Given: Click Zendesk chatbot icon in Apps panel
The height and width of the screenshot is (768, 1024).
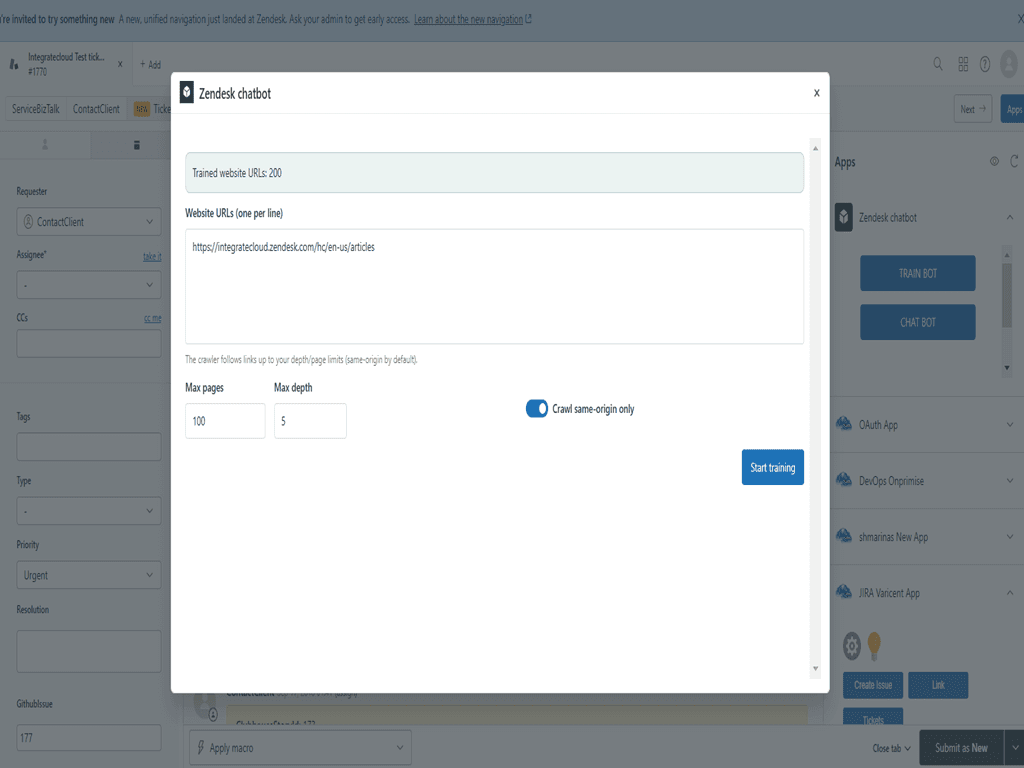Looking at the screenshot, I should [x=844, y=217].
